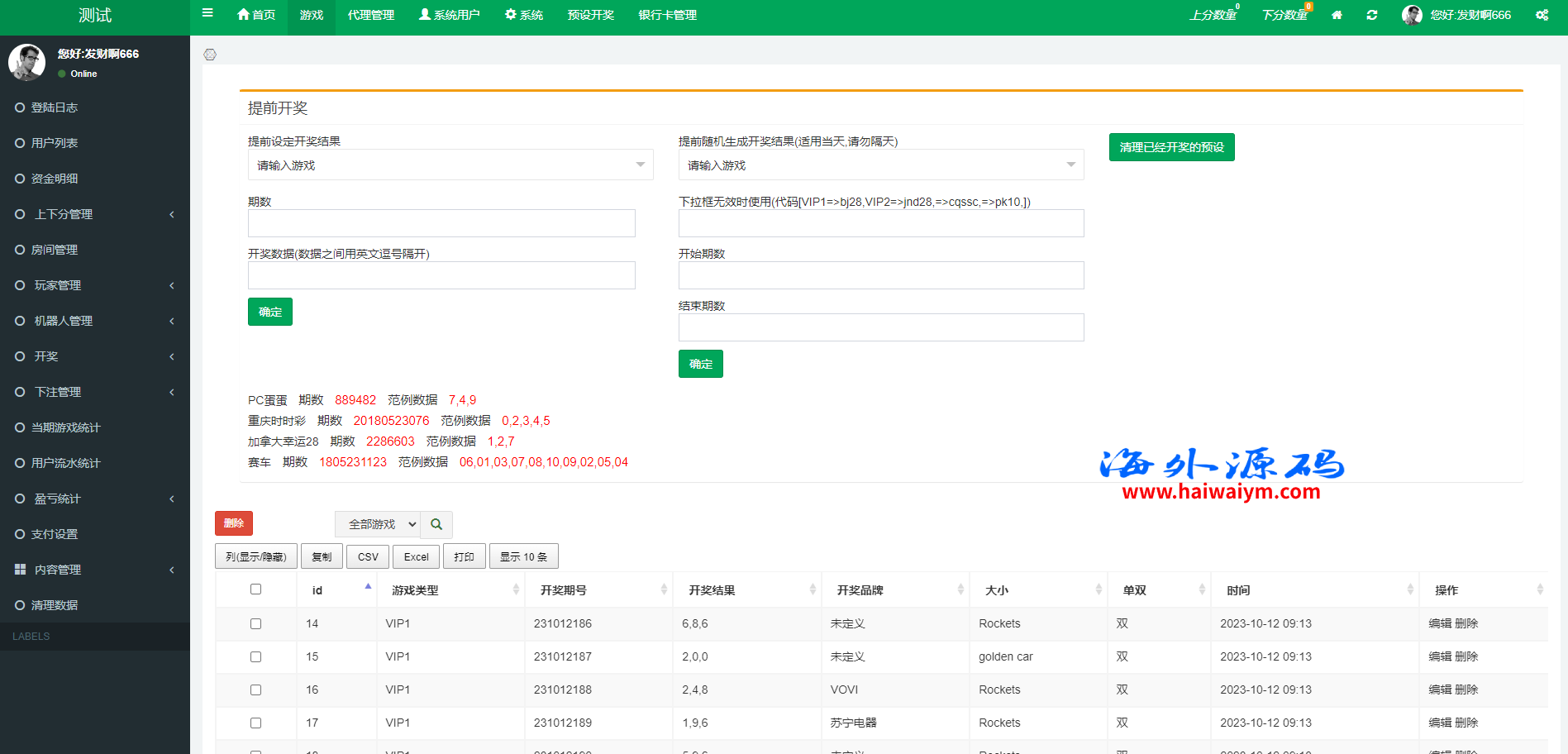Click the user avatar in sidebar
This screenshot has height=754, width=1568.
(27, 63)
